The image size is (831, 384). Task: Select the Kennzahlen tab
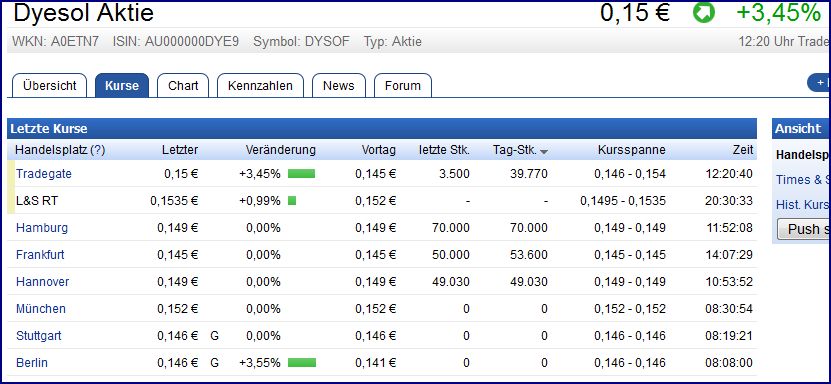tap(260, 86)
